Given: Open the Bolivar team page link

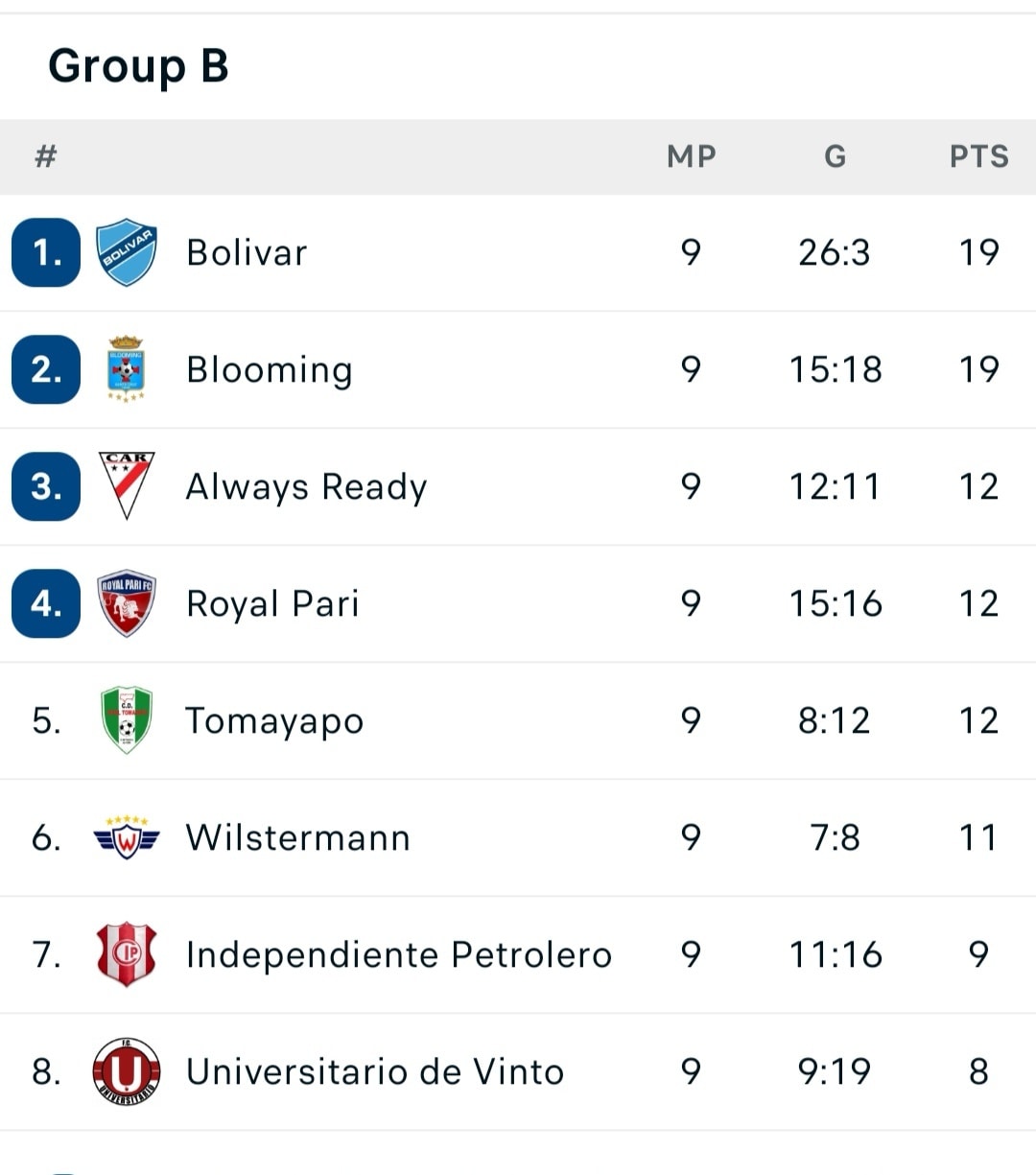Looking at the screenshot, I should [247, 253].
